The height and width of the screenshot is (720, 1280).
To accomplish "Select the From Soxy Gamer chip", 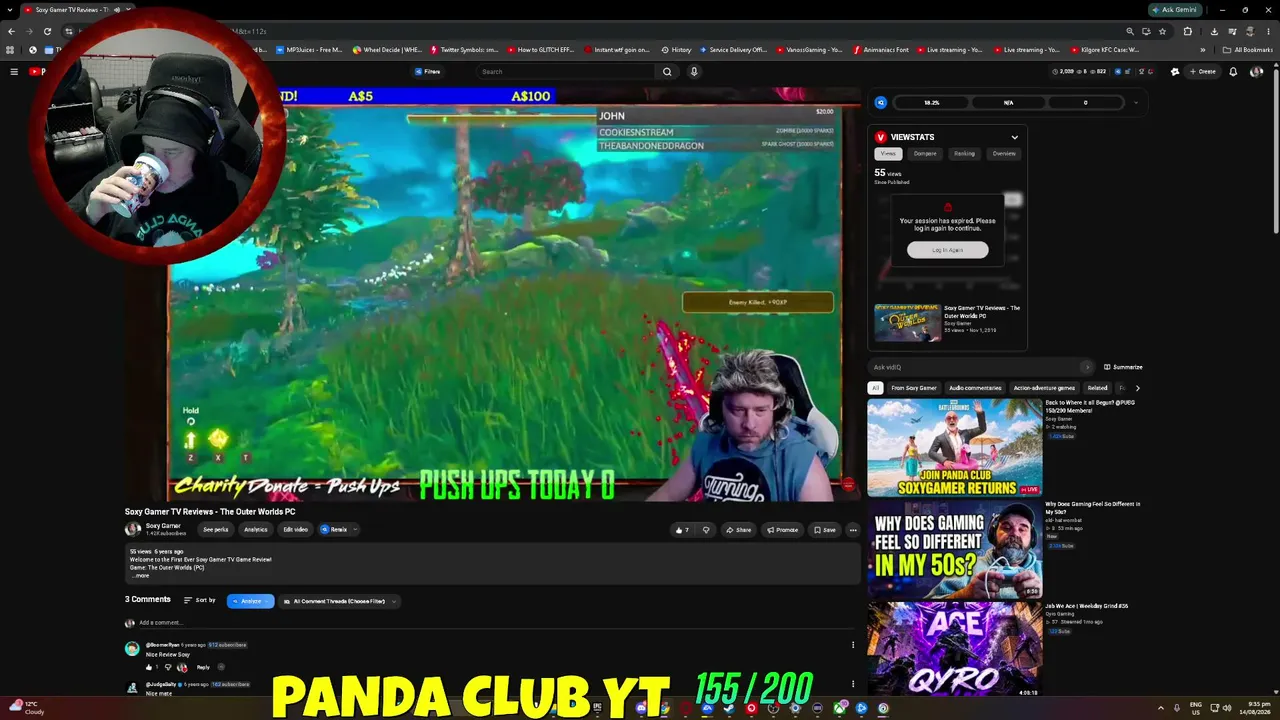I will 914,388.
